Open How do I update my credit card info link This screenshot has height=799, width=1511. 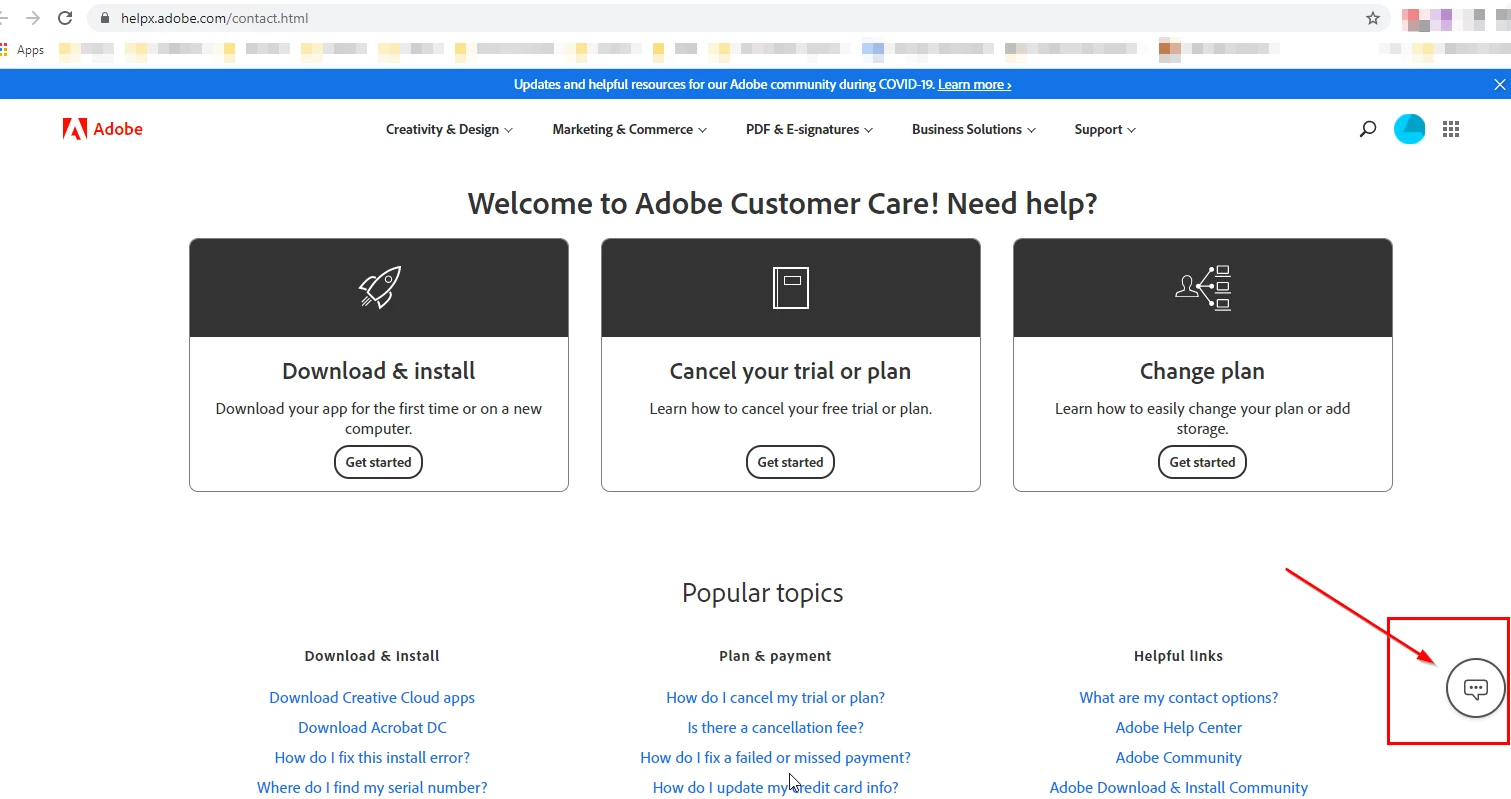(x=776, y=788)
